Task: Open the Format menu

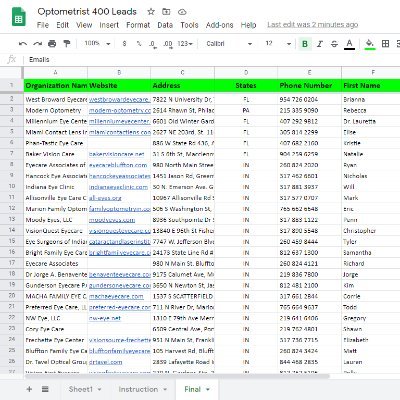Action: pyautogui.click(x=138, y=25)
